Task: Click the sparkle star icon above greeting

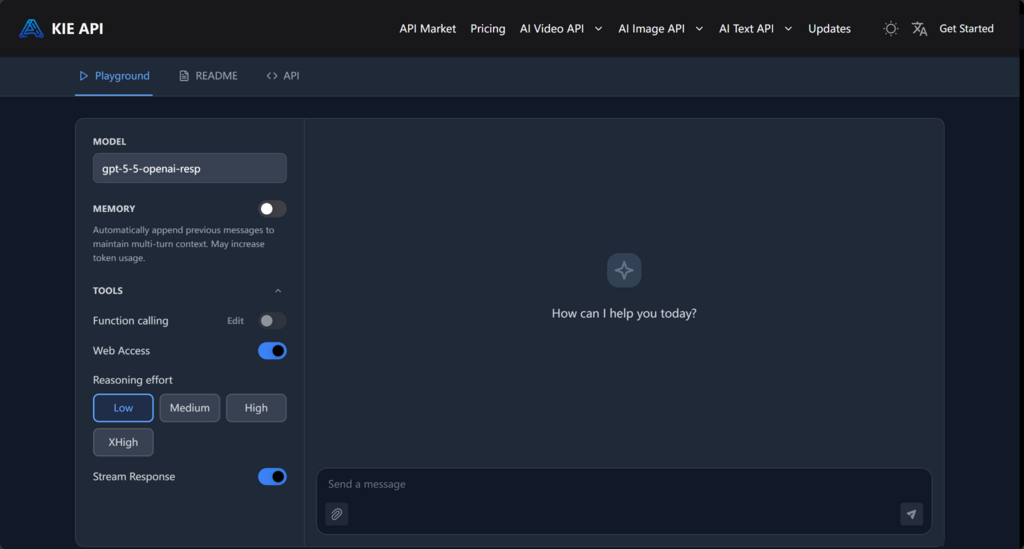Action: click(x=624, y=270)
